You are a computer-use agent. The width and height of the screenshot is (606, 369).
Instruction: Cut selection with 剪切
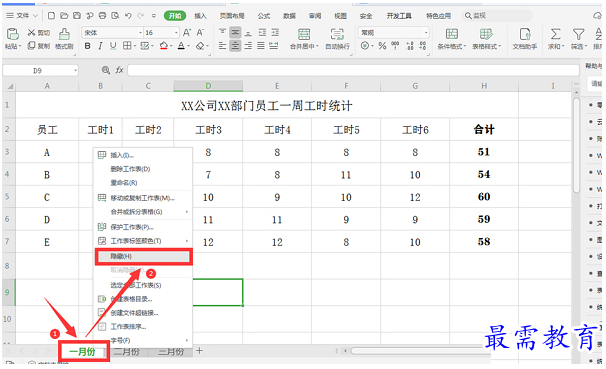(x=39, y=33)
